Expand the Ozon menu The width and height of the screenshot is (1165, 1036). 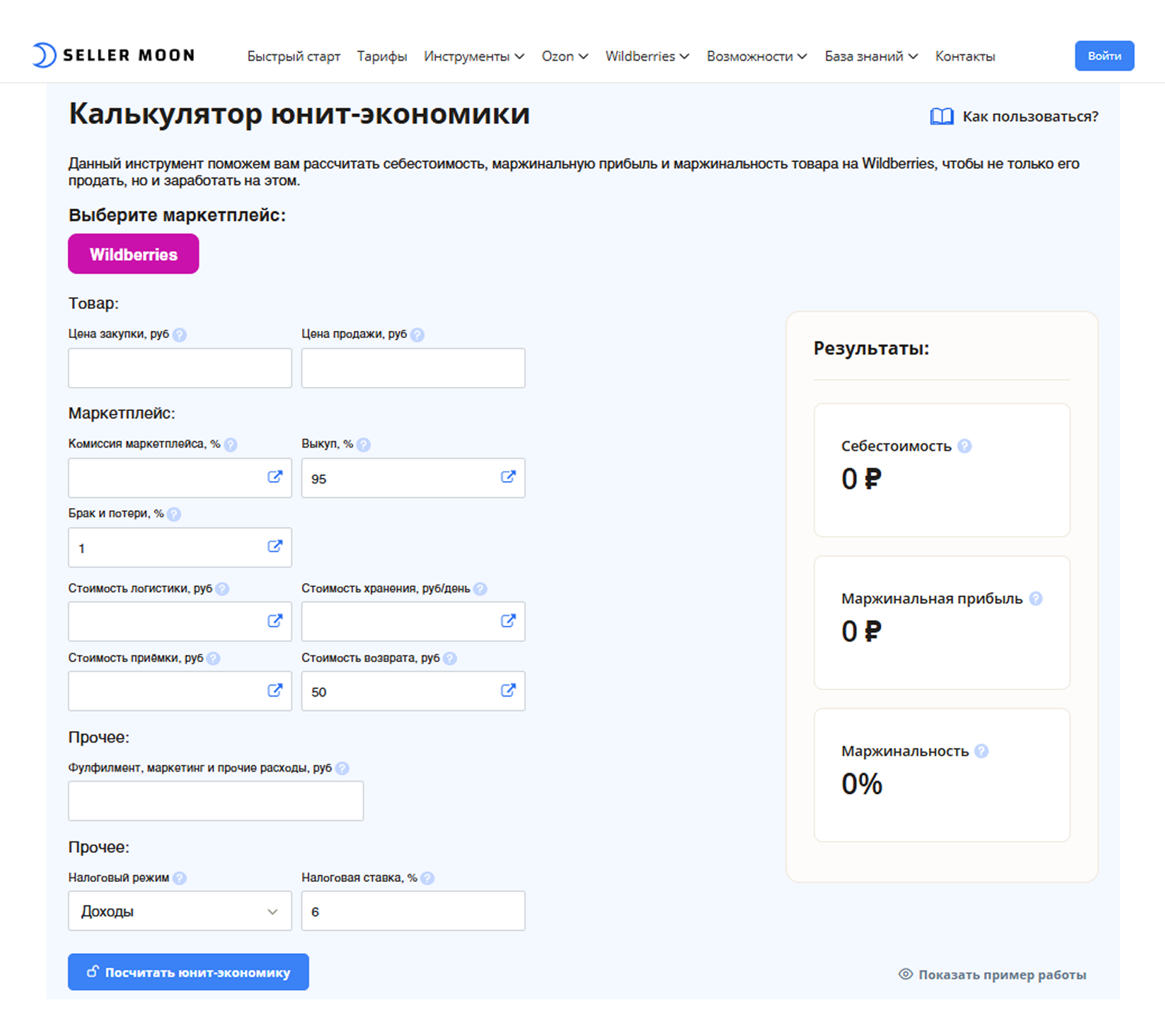coord(565,56)
